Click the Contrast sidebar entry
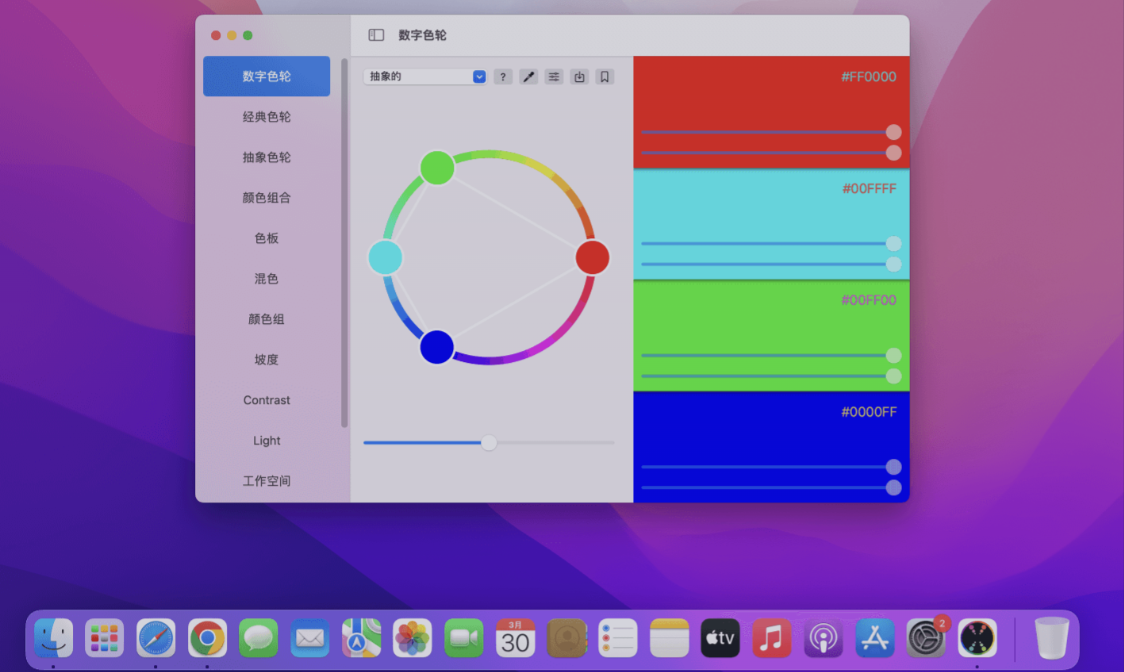This screenshot has width=1124, height=672. point(266,400)
